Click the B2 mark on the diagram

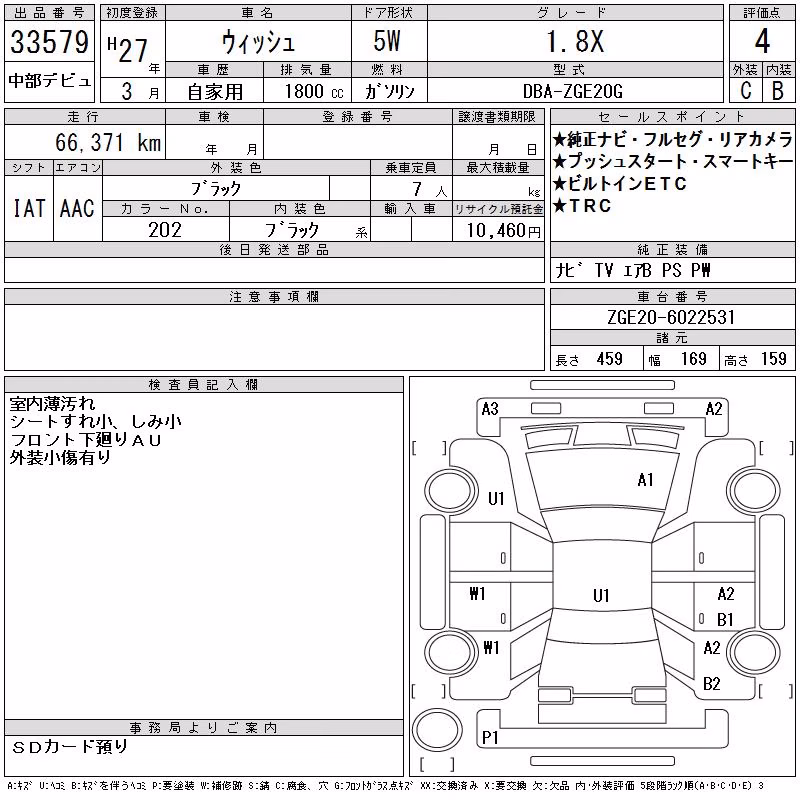tap(711, 683)
